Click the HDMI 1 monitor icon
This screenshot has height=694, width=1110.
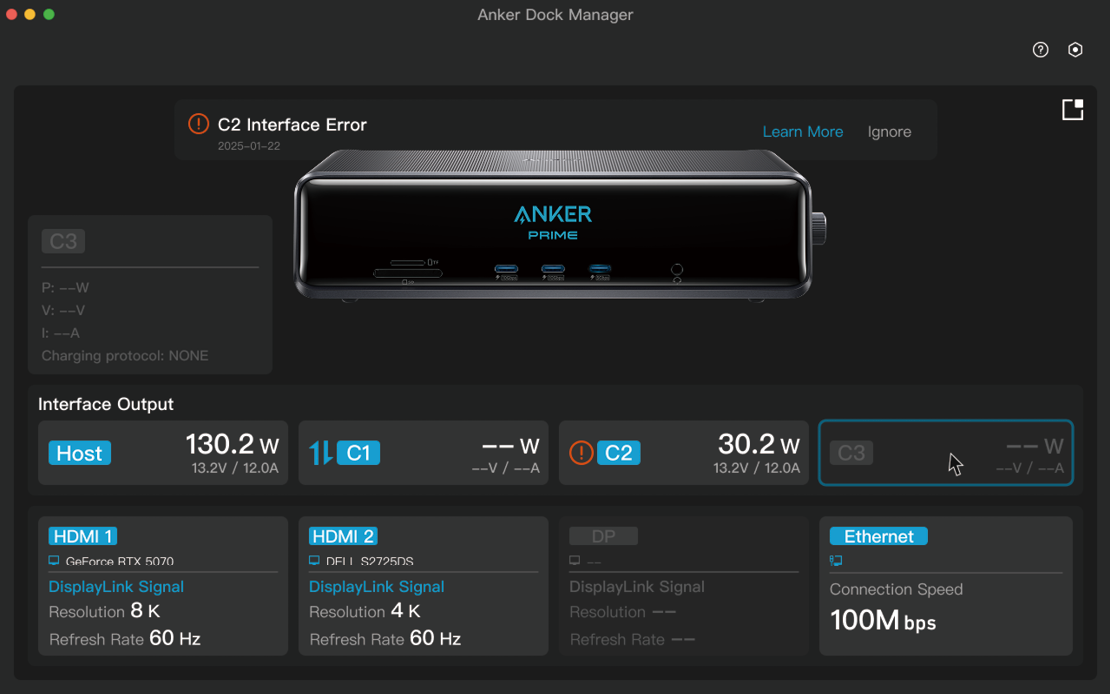[54, 560]
